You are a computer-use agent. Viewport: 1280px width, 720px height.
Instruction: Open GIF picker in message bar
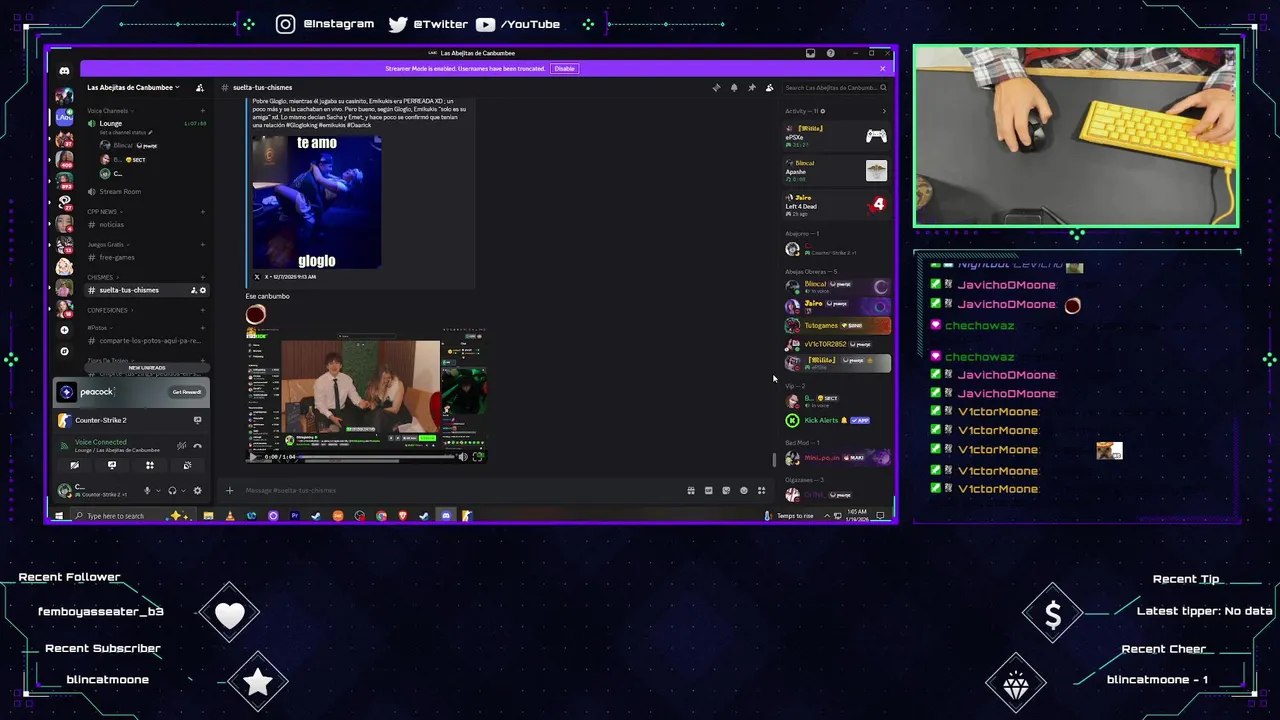(x=708, y=490)
